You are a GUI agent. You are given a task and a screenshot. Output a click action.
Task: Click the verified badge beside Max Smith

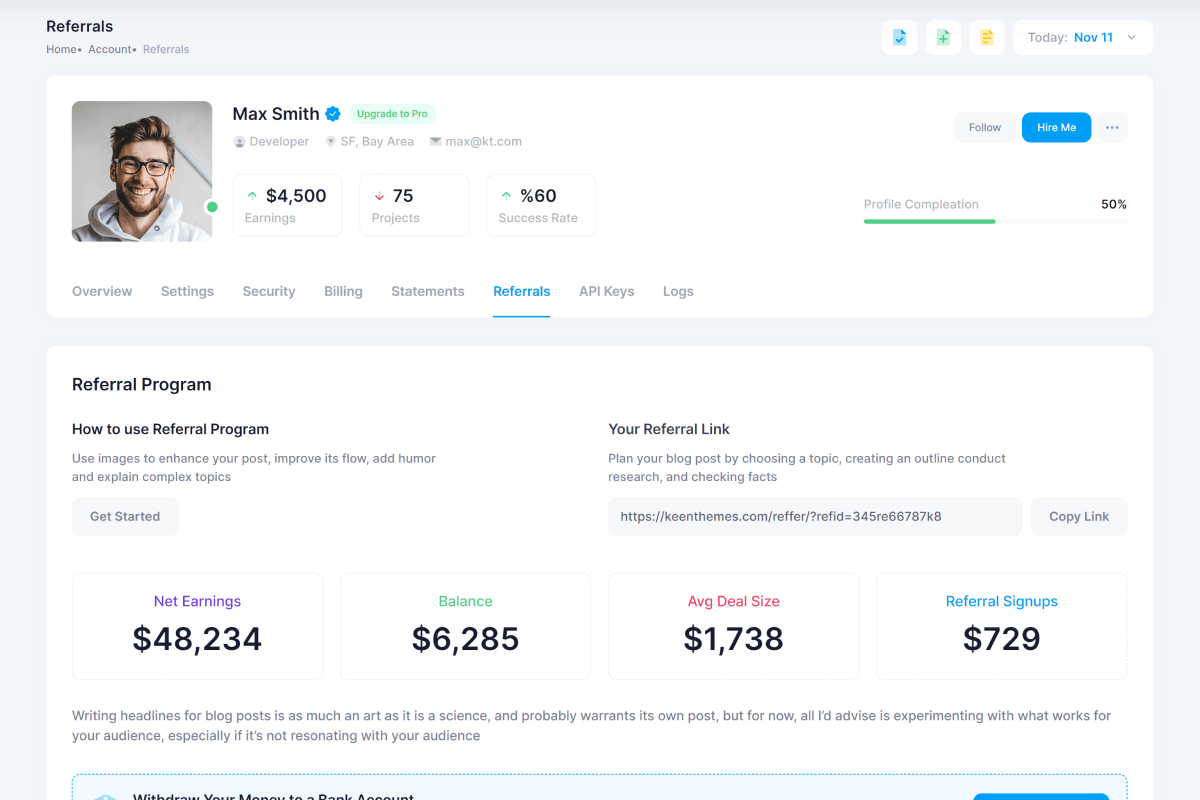click(x=333, y=114)
